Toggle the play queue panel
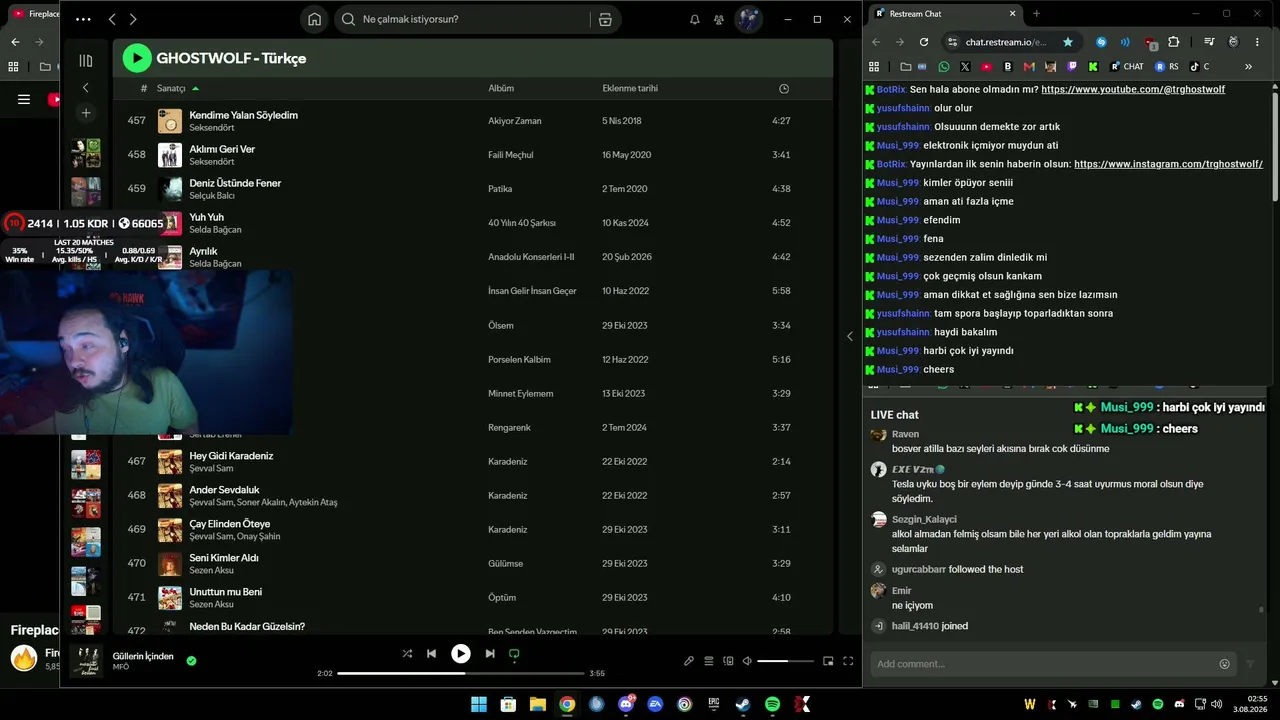Viewport: 1280px width, 720px height. 709,661
